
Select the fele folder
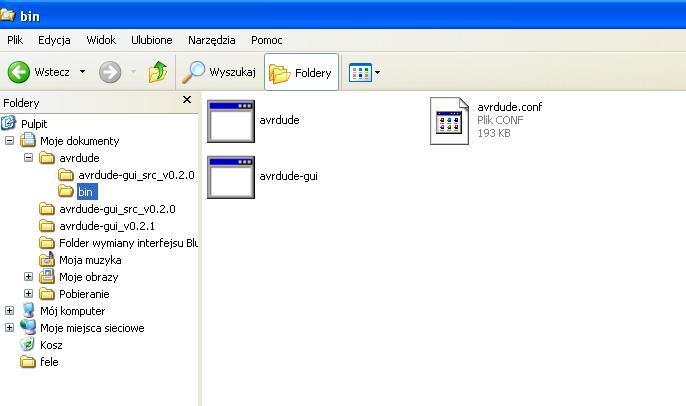click(x=49, y=362)
